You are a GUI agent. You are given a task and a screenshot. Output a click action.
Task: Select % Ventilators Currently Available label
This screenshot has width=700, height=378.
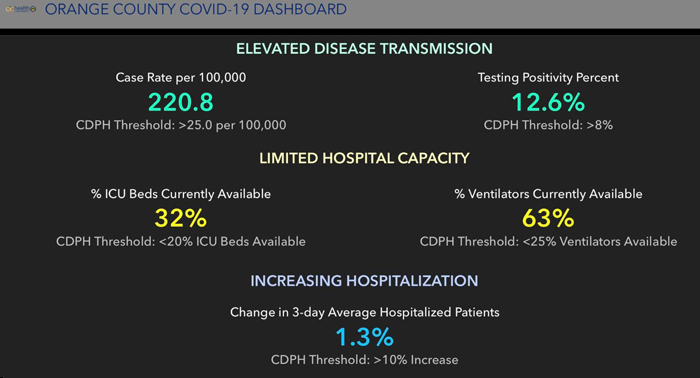click(x=548, y=194)
